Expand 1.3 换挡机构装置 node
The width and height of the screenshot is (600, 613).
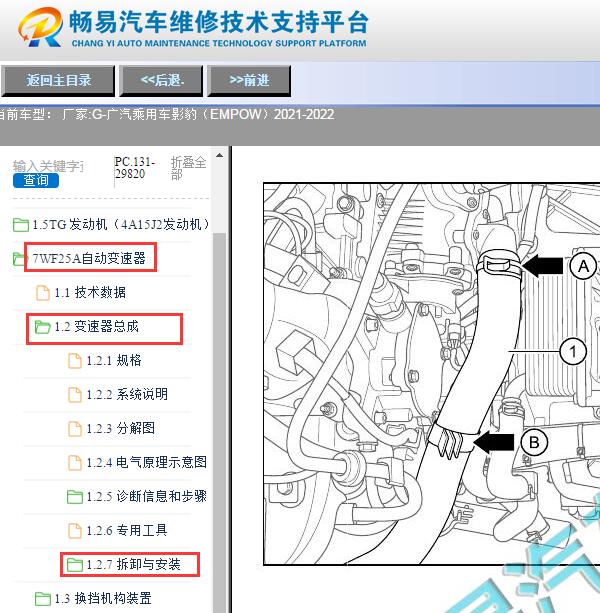pos(103,599)
